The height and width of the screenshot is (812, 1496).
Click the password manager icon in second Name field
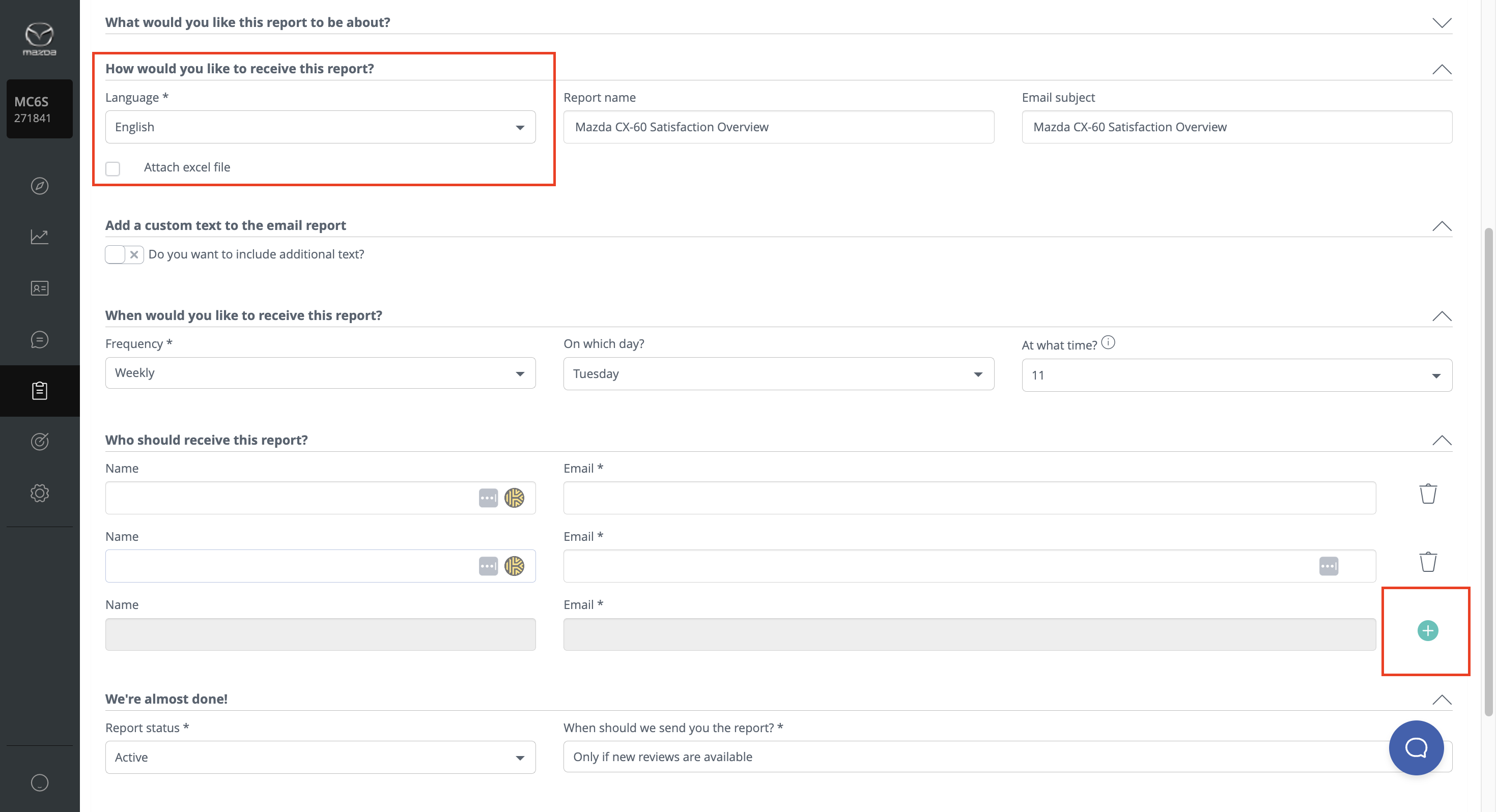click(488, 566)
